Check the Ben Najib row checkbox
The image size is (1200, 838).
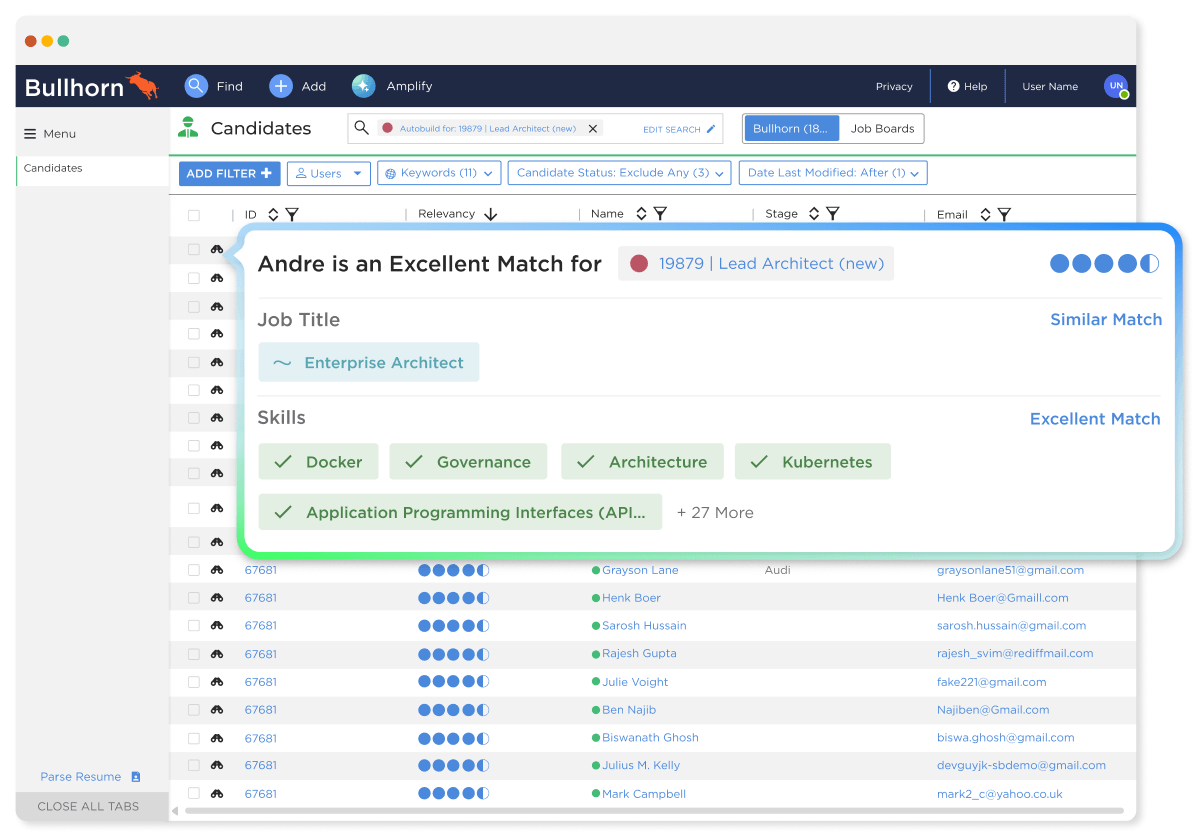point(194,710)
